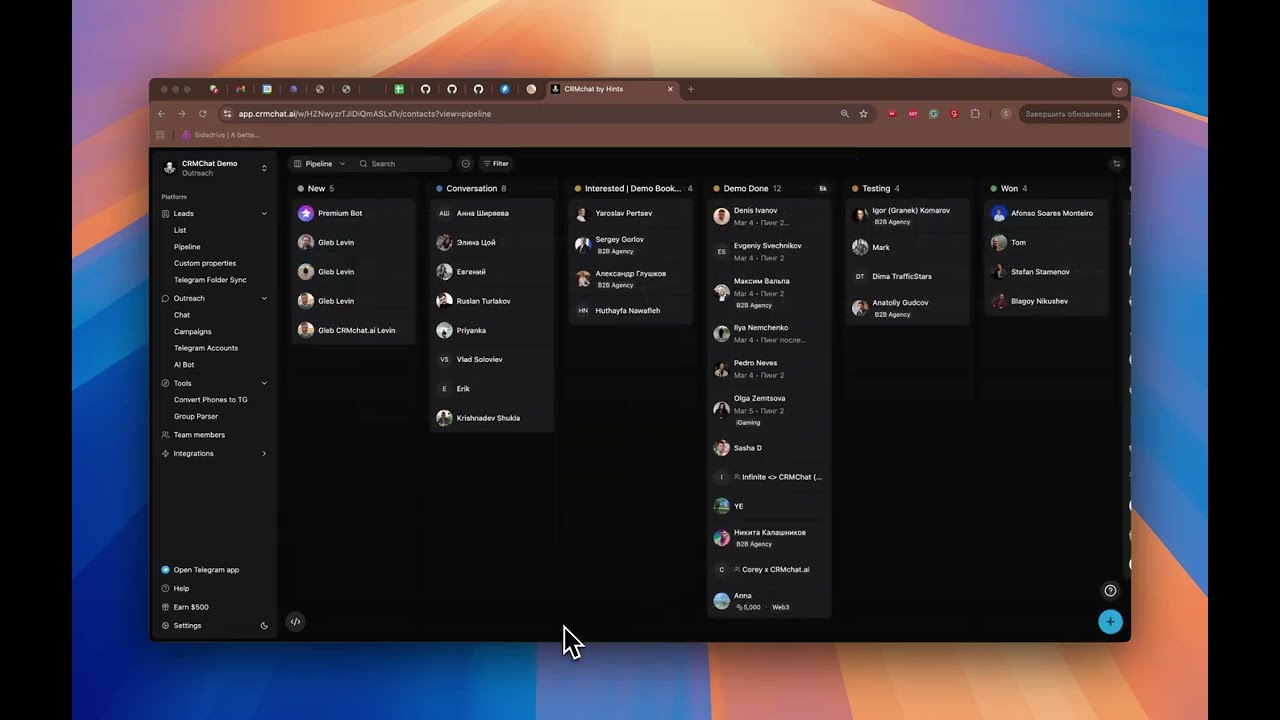Click the checkmark circle icon beside Search
Screen dimensions: 1280x720
(x=465, y=164)
